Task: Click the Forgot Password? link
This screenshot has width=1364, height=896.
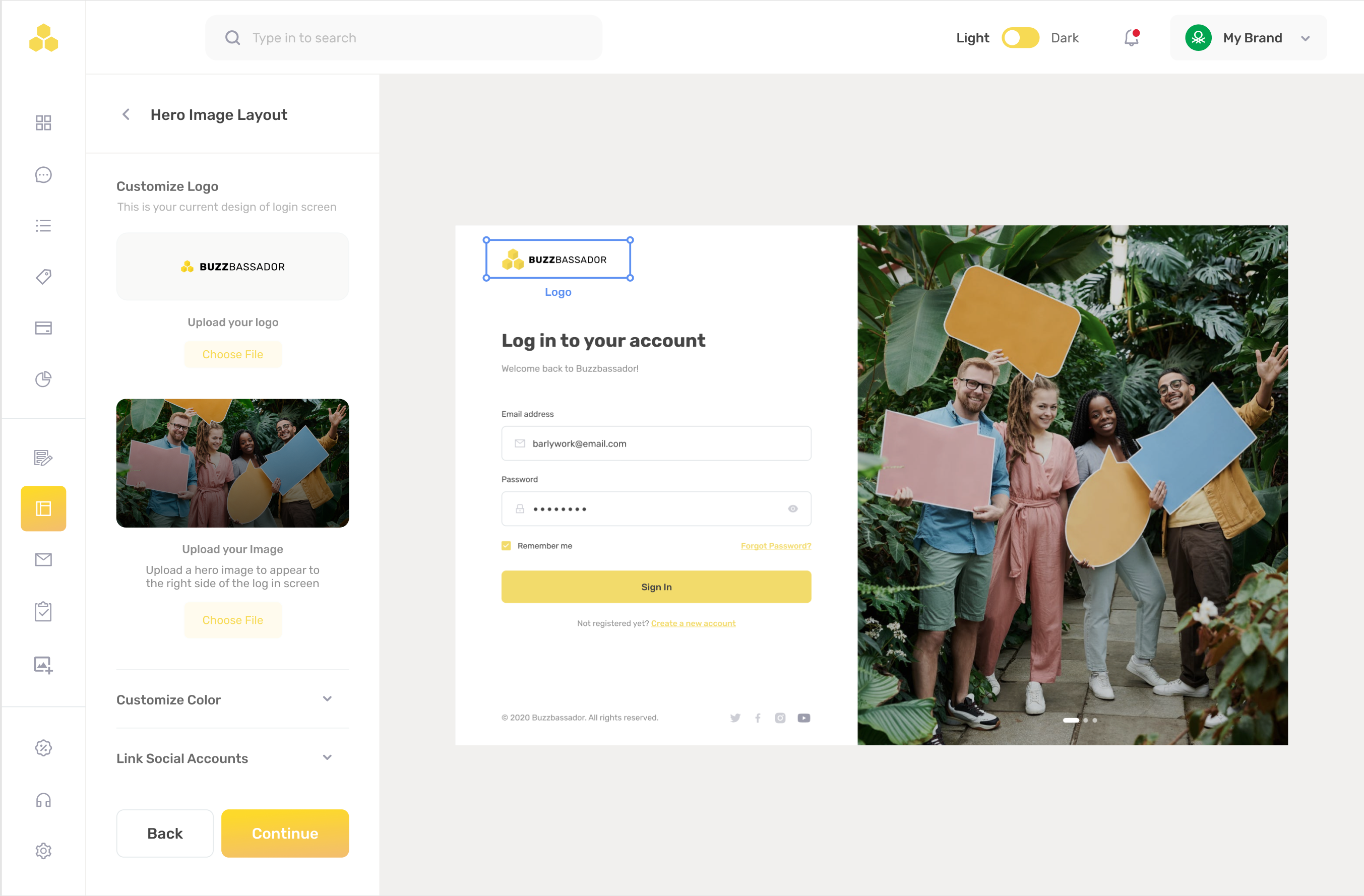Action: click(x=776, y=546)
